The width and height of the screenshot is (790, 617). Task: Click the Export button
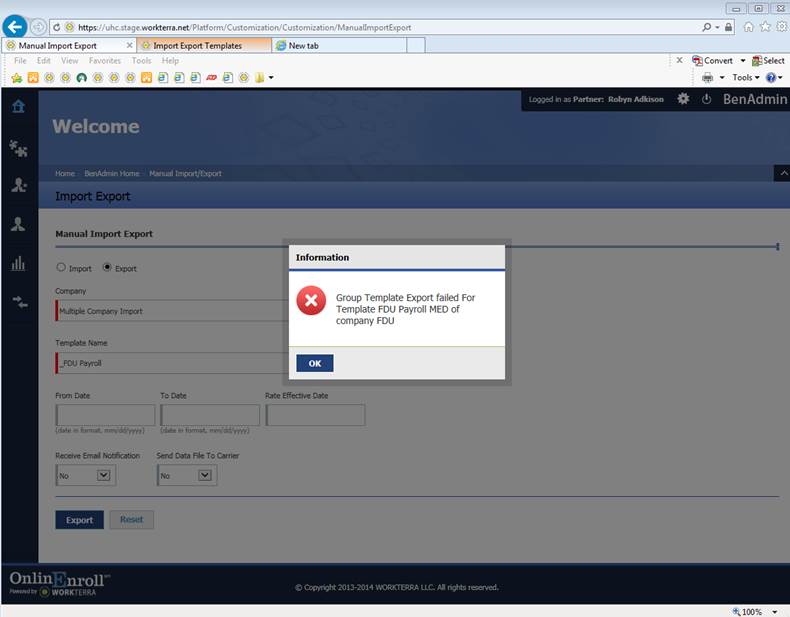pos(79,520)
